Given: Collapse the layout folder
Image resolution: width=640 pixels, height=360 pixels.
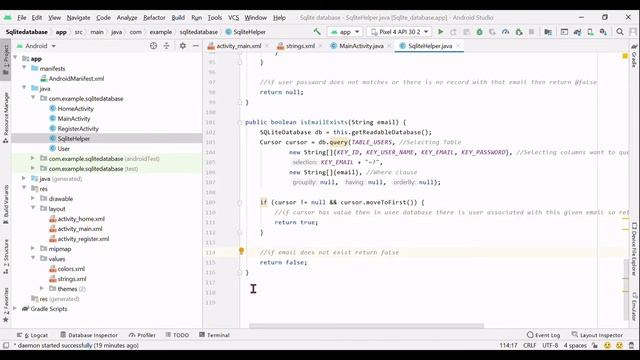Looking at the screenshot, I should tap(33, 209).
